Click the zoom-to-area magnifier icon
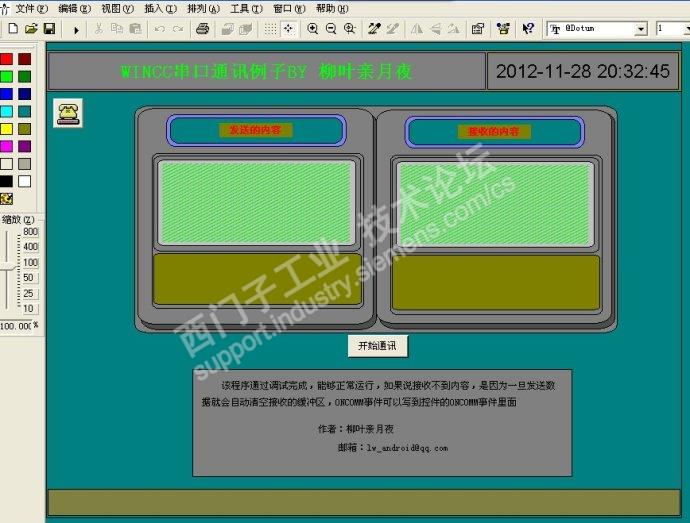The image size is (690, 523). 350,29
